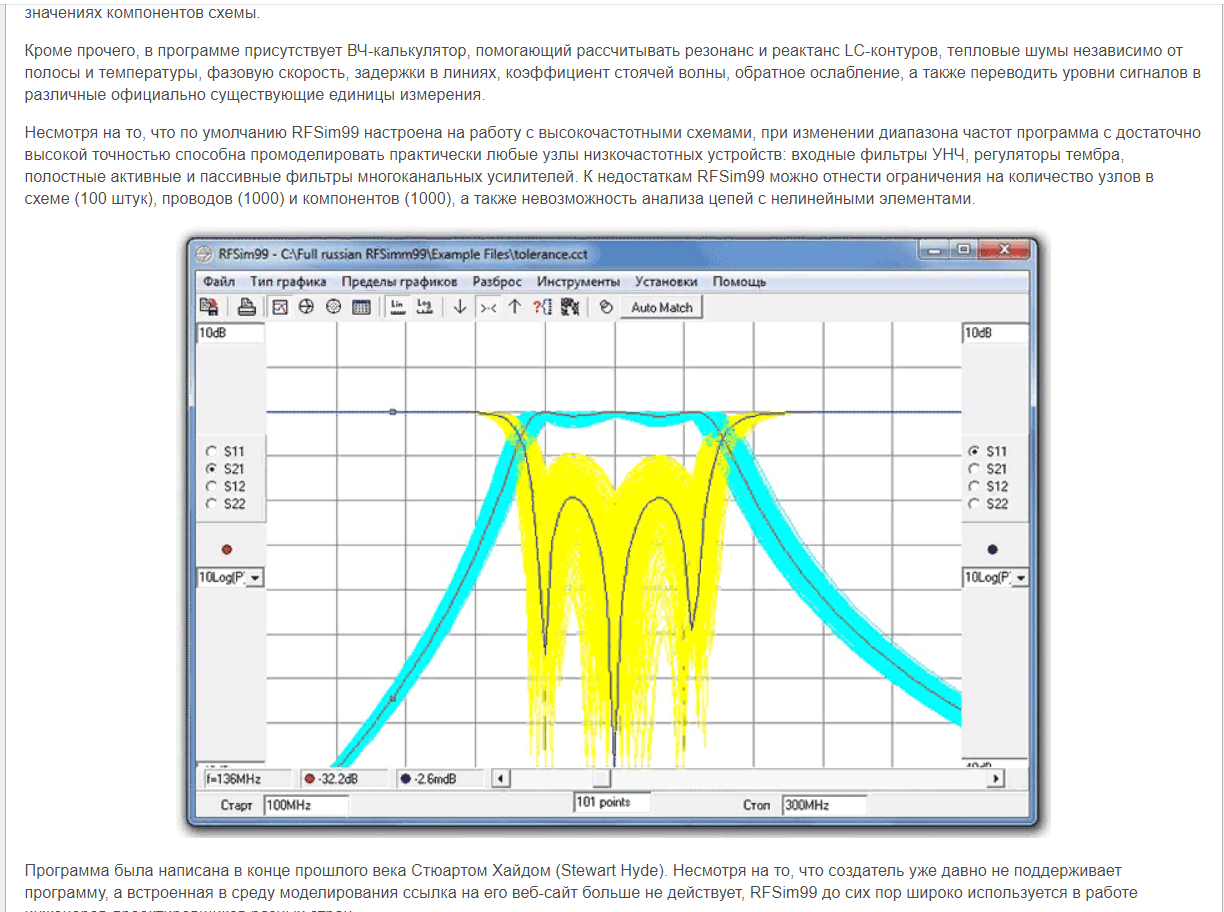Open the Инструменты menu
The width and height of the screenshot is (1224, 912).
pyautogui.click(x=578, y=282)
